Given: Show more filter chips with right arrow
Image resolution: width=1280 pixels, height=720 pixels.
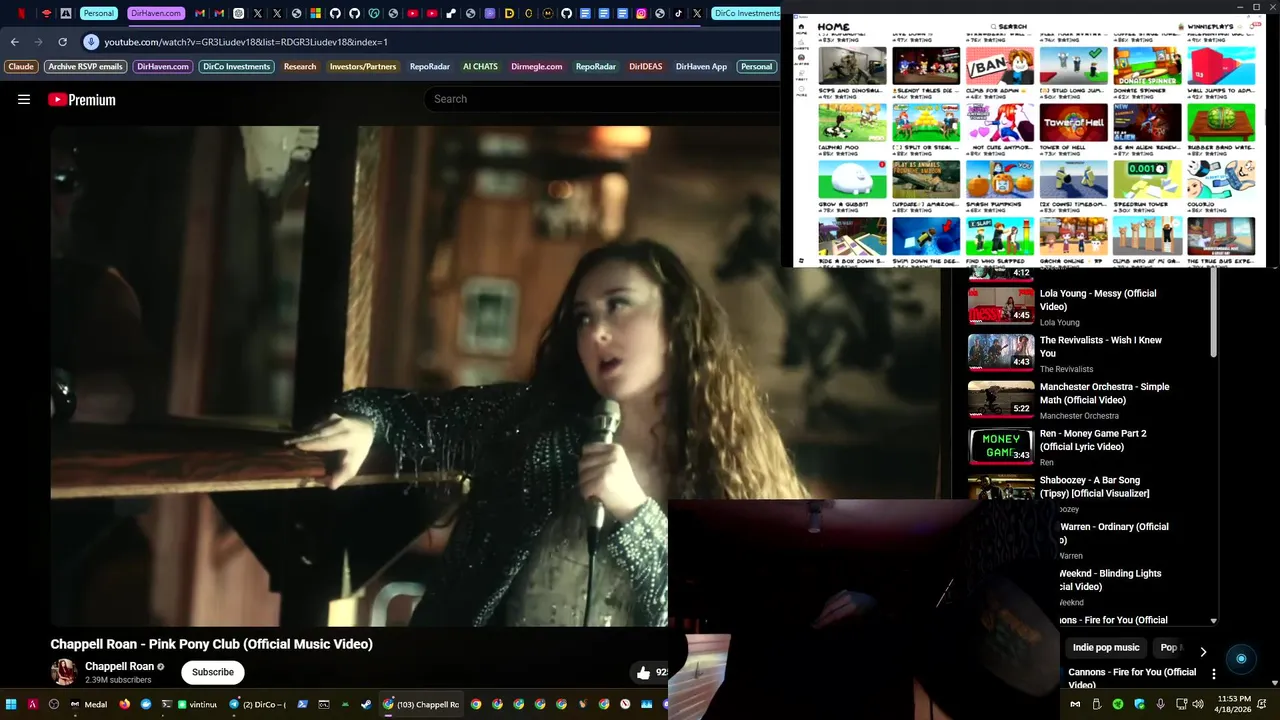Looking at the screenshot, I should (x=1203, y=651).
